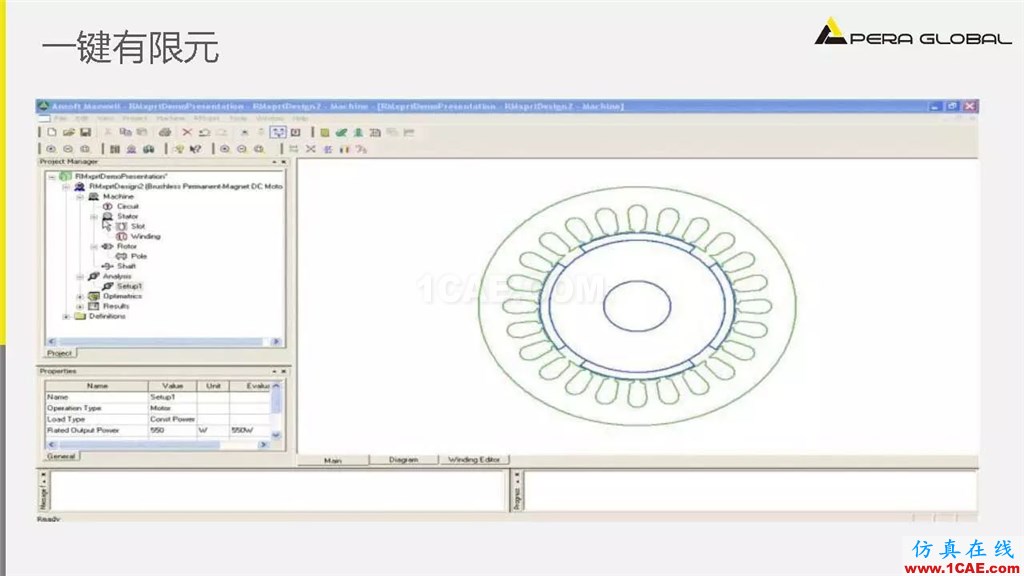Viewport: 1024px width, 576px height.
Task: Click the Cut toolbar icon
Action: (x=108, y=133)
